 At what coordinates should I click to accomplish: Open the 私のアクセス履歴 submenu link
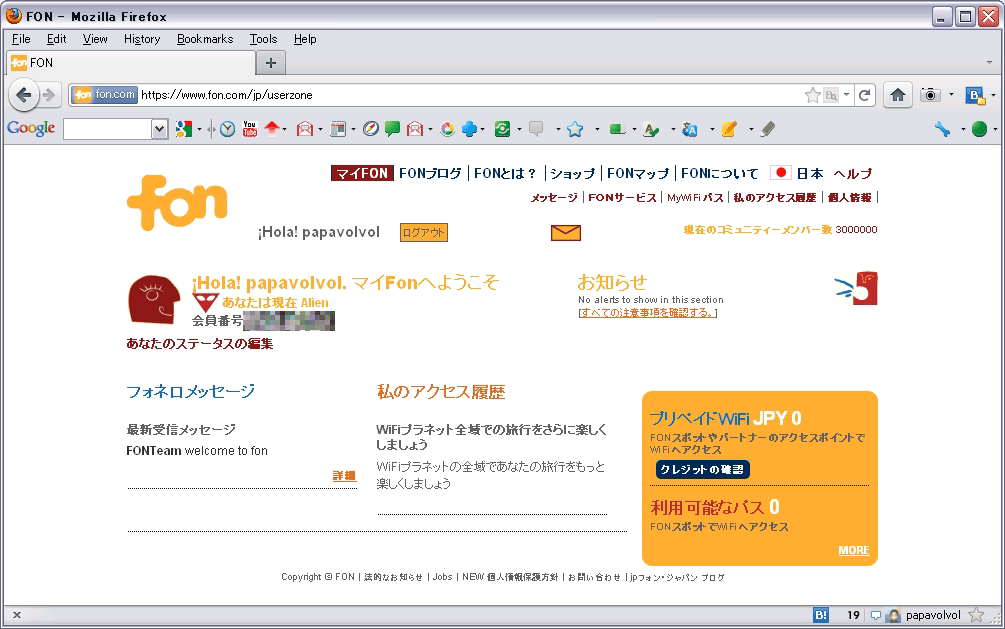pyautogui.click(x=775, y=197)
